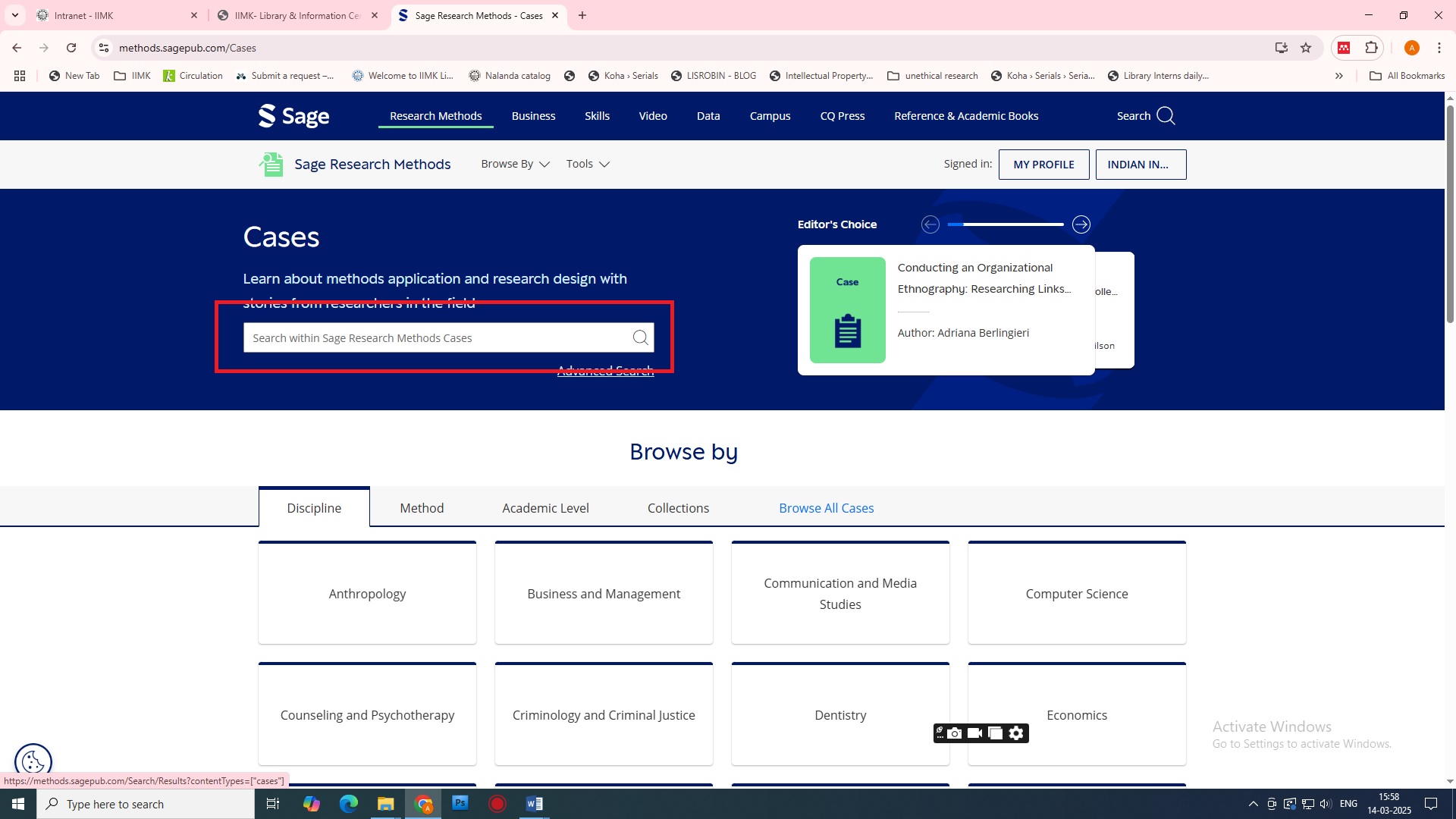Viewport: 1456px width, 819px height.
Task: Switch to the Method tab
Action: [x=422, y=508]
